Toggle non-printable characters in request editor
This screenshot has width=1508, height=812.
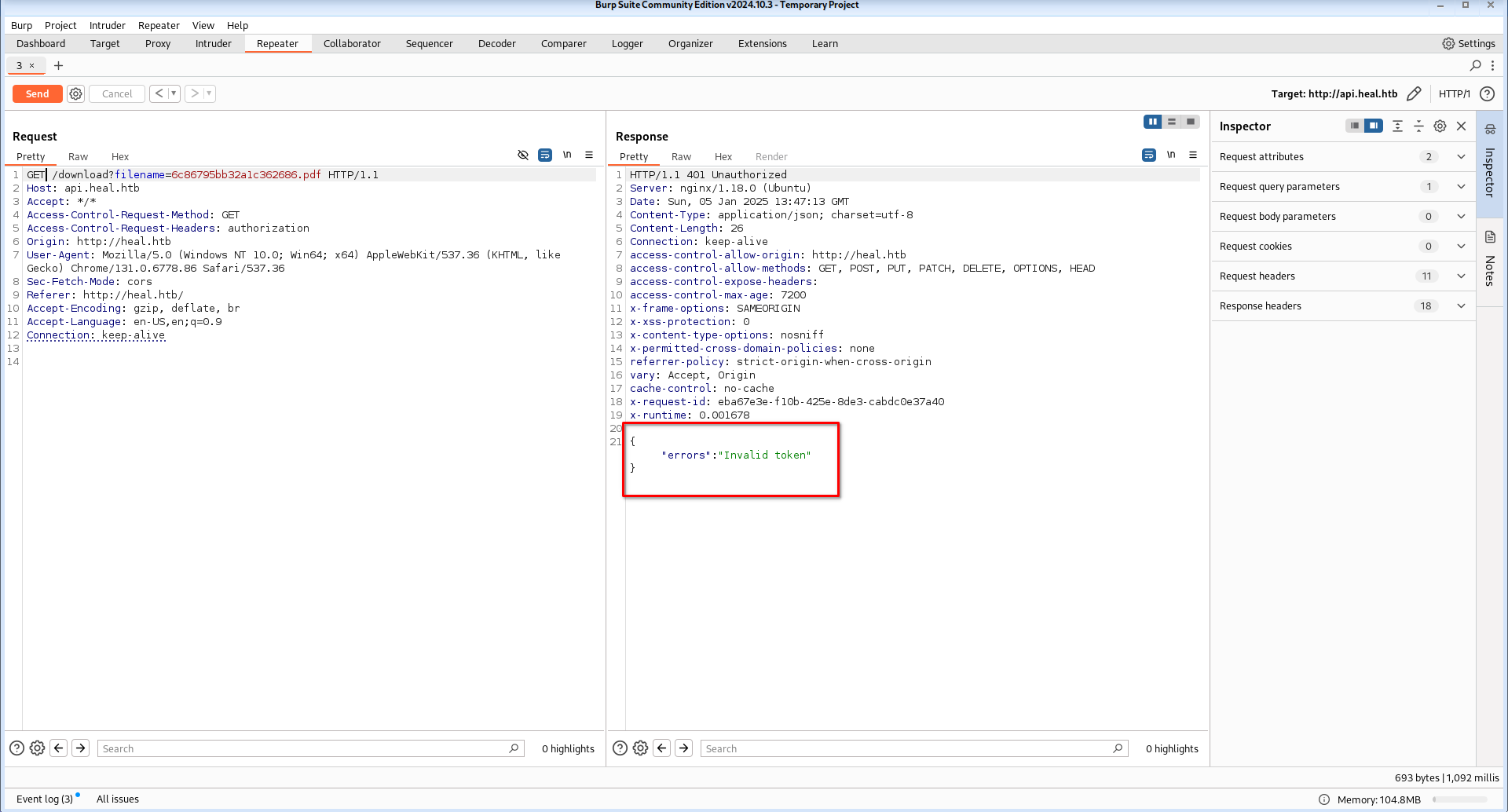(567, 155)
